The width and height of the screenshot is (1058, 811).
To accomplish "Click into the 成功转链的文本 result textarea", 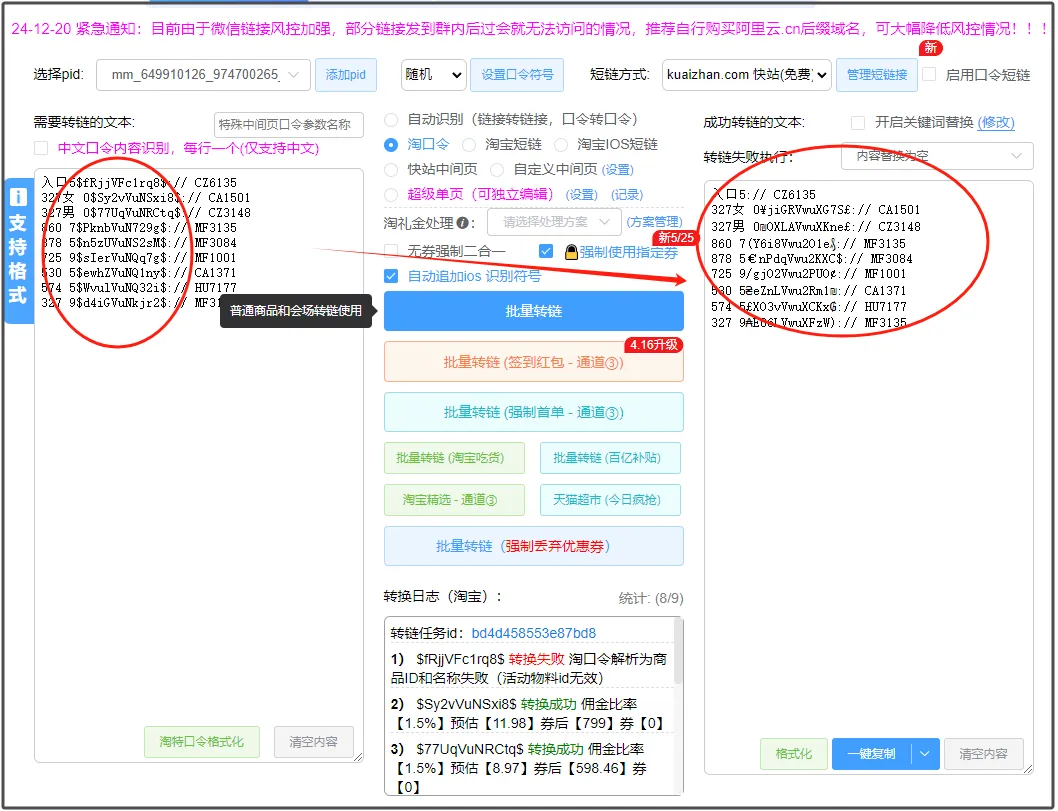I will [x=868, y=477].
